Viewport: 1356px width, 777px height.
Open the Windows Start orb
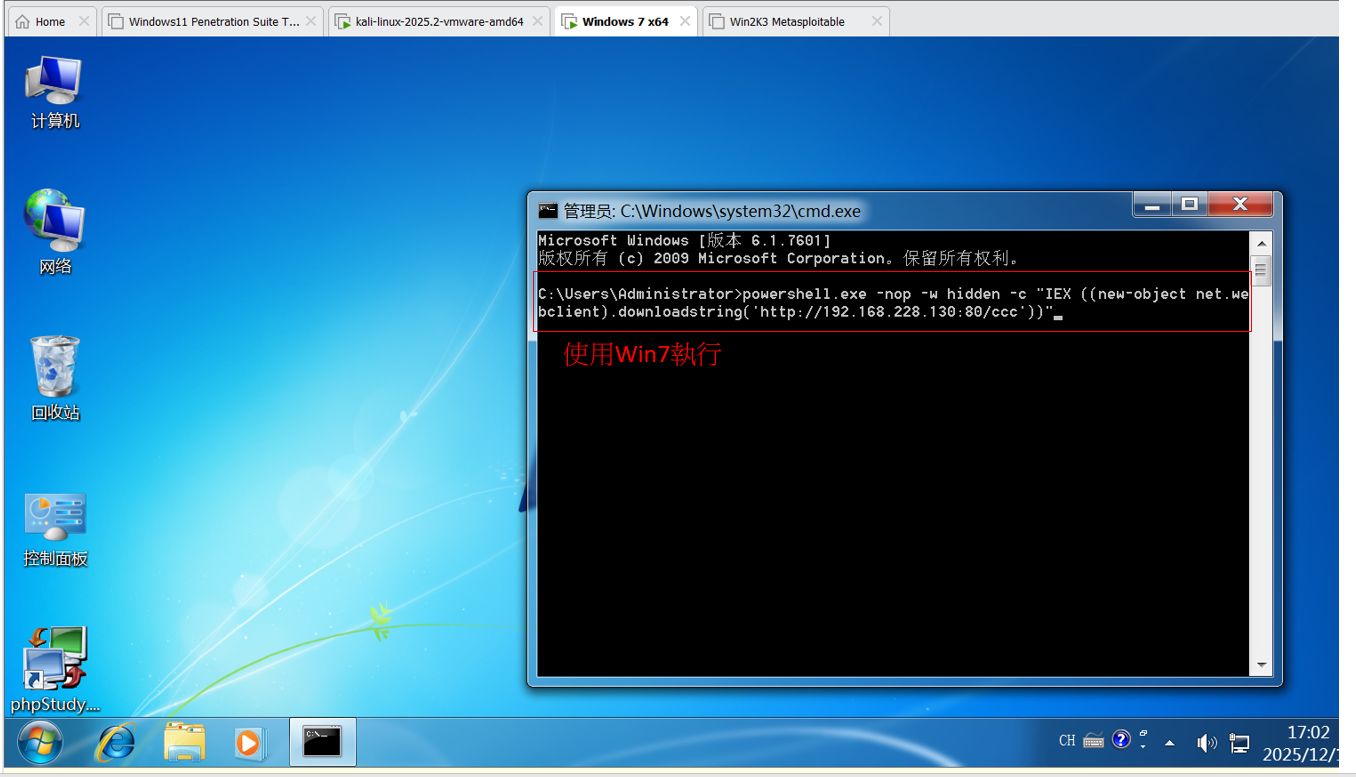(x=40, y=742)
